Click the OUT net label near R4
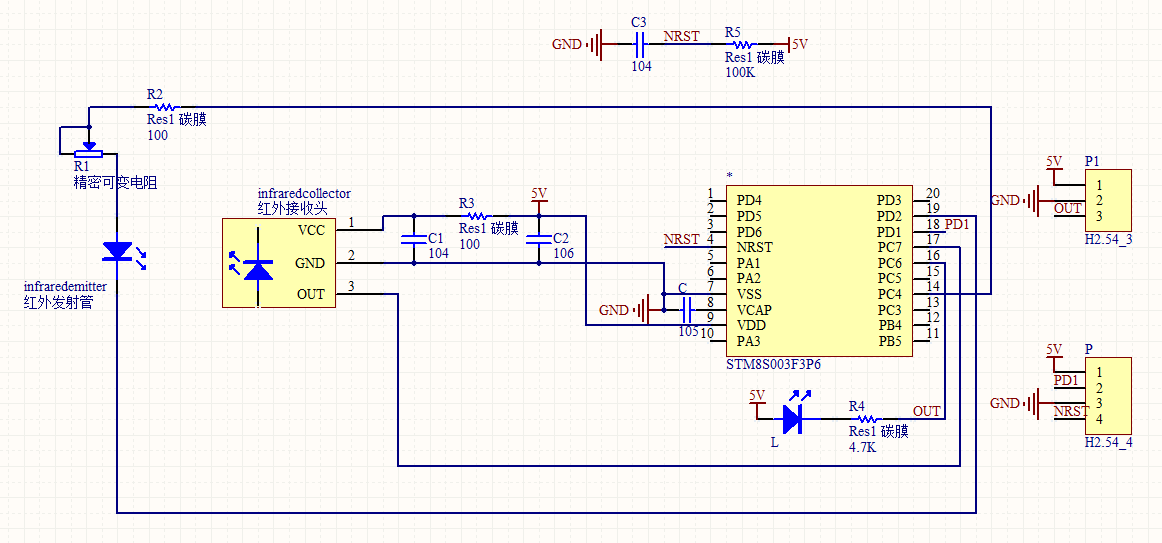The image size is (1162, 543). (926, 411)
